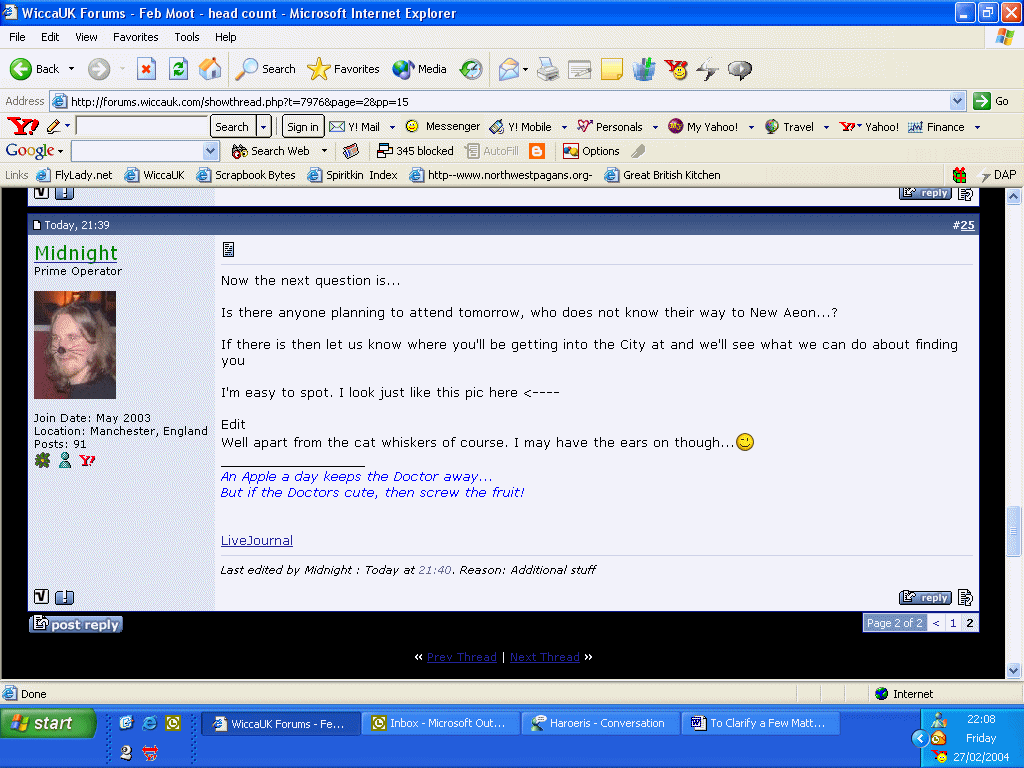The image size is (1024, 768).
Task: Open the LiveJournal signature link
Action: click(257, 541)
